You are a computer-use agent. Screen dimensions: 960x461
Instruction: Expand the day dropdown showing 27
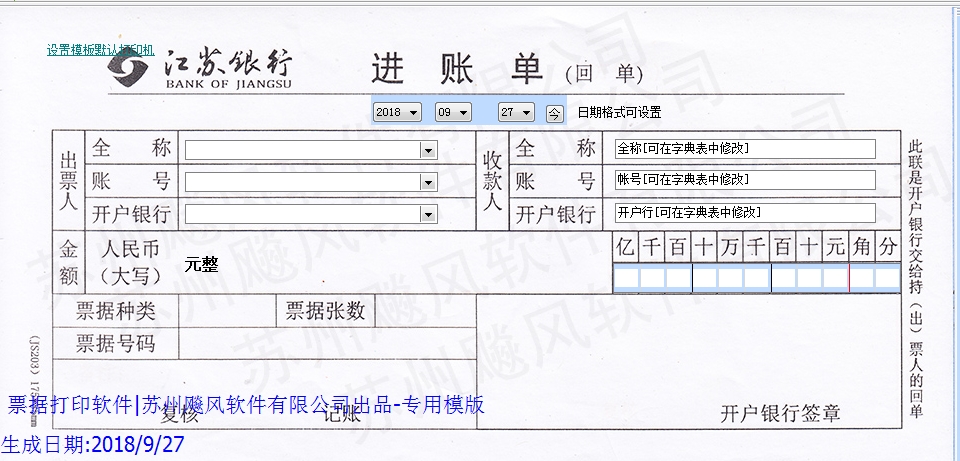pyautogui.click(x=527, y=113)
